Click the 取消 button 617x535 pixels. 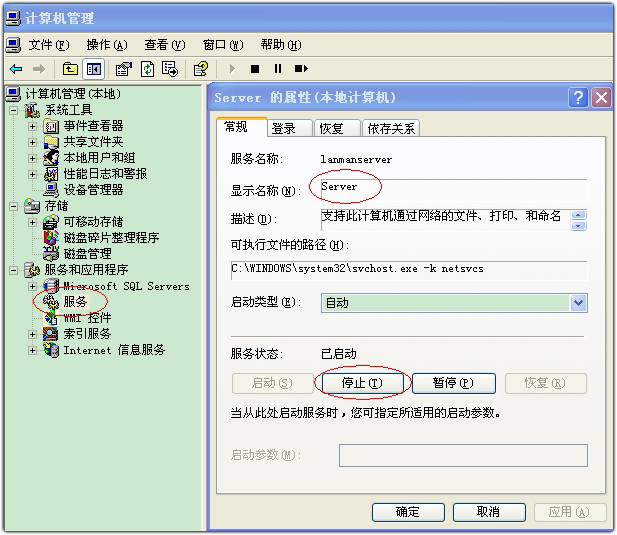pyautogui.click(x=489, y=512)
